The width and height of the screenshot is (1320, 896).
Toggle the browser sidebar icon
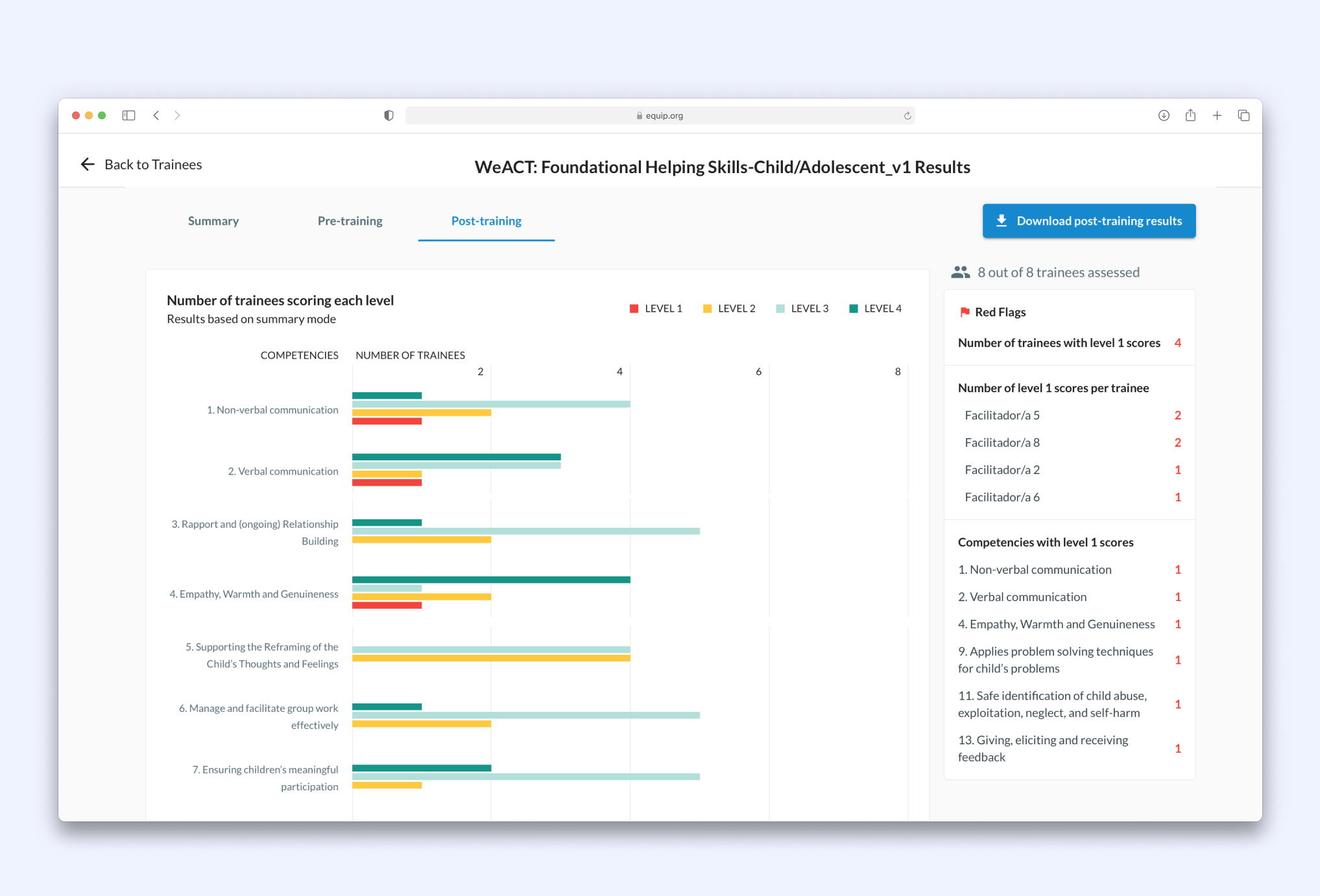(128, 115)
